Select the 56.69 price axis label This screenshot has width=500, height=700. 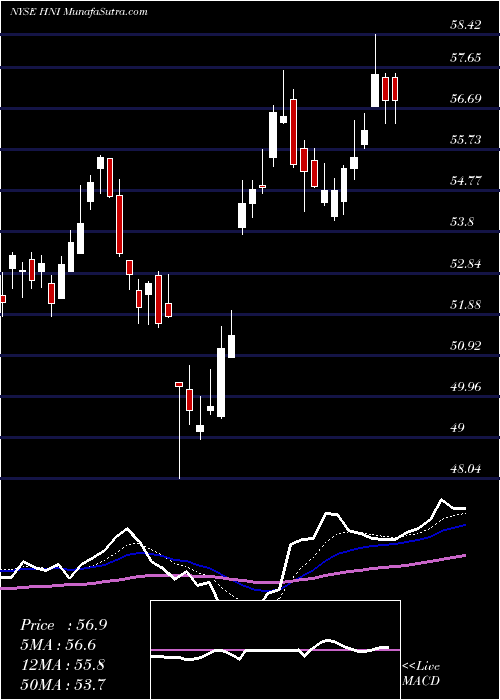pyautogui.click(x=465, y=98)
